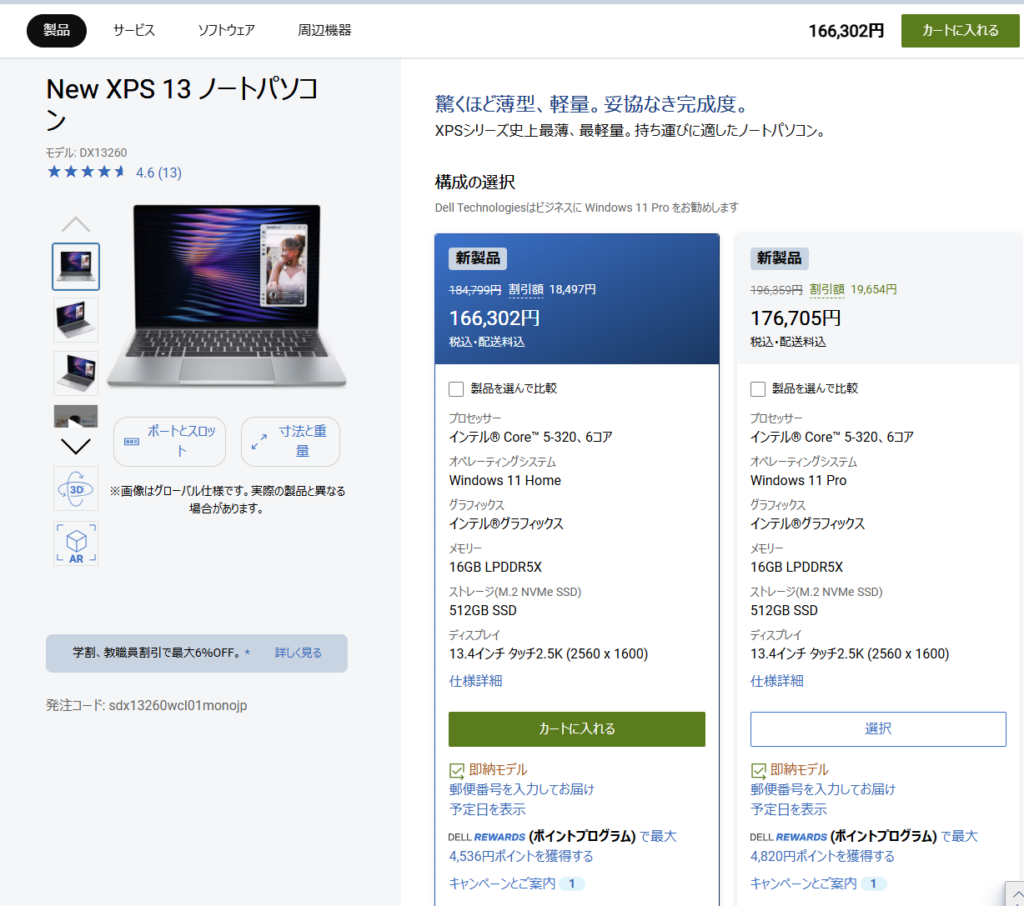
Task: Click 4,536円ポイントを獲得する link
Action: click(x=521, y=856)
